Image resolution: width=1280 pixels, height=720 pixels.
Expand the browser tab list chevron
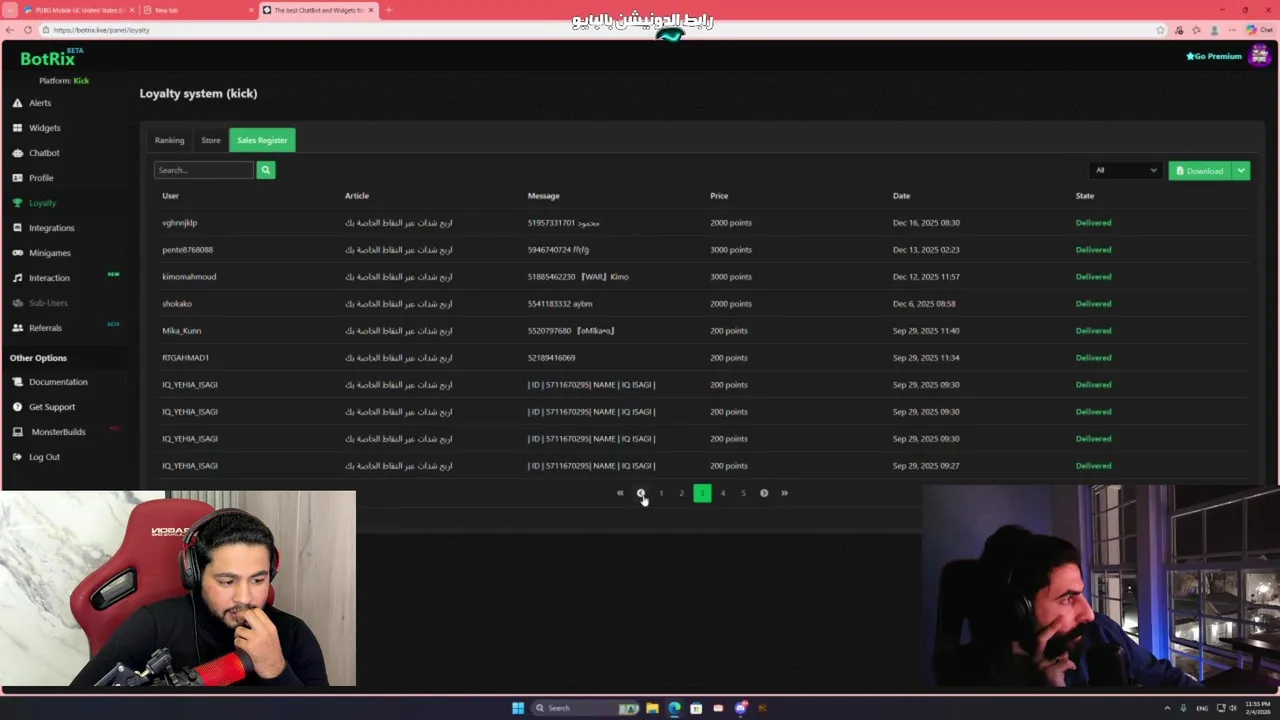tap(10, 10)
